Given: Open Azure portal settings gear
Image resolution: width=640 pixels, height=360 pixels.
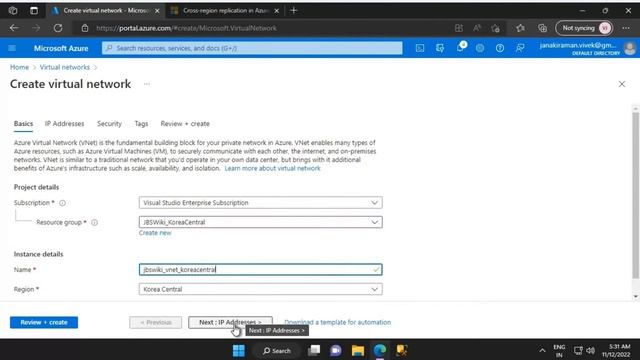Looking at the screenshot, I should (x=480, y=48).
